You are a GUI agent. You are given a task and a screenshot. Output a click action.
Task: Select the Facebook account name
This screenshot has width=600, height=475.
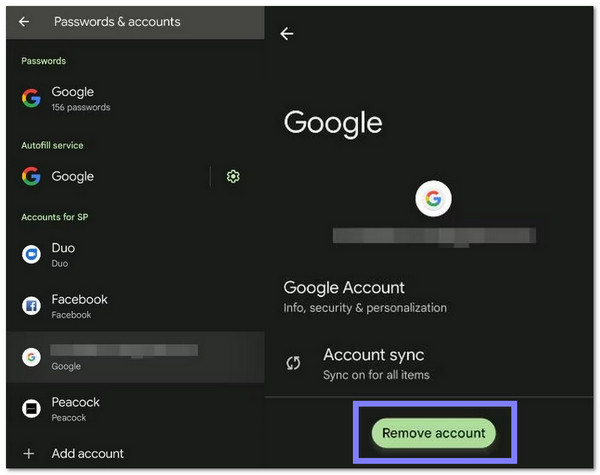coord(79,299)
